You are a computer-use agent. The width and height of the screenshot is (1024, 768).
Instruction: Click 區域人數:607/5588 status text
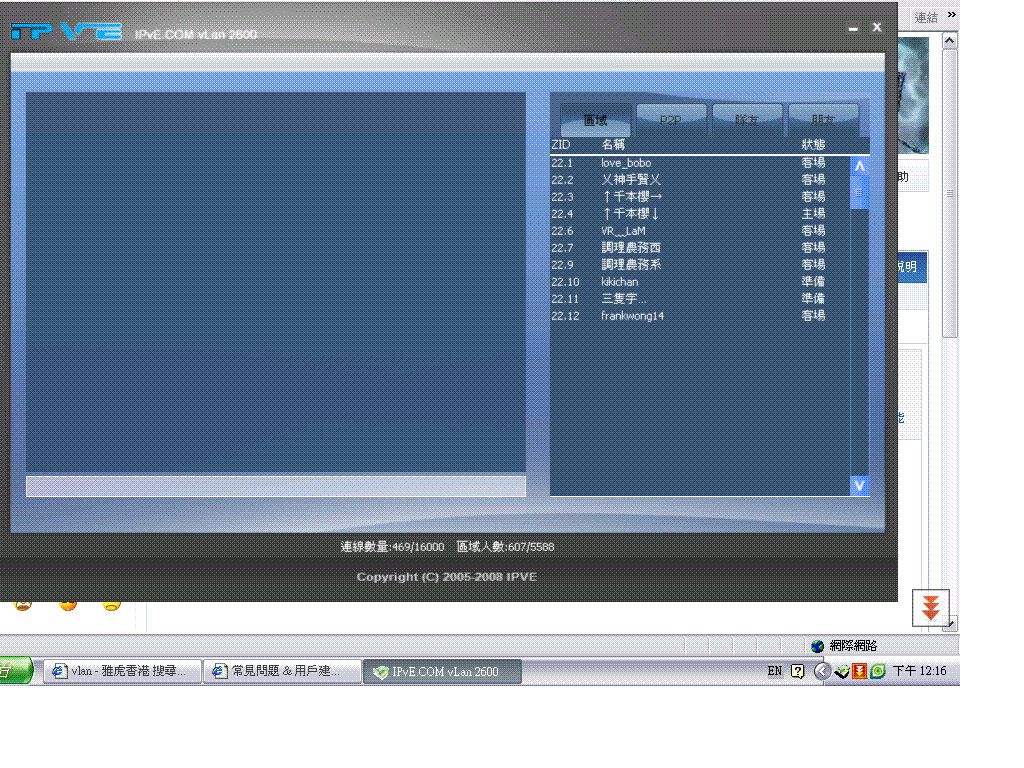click(505, 547)
